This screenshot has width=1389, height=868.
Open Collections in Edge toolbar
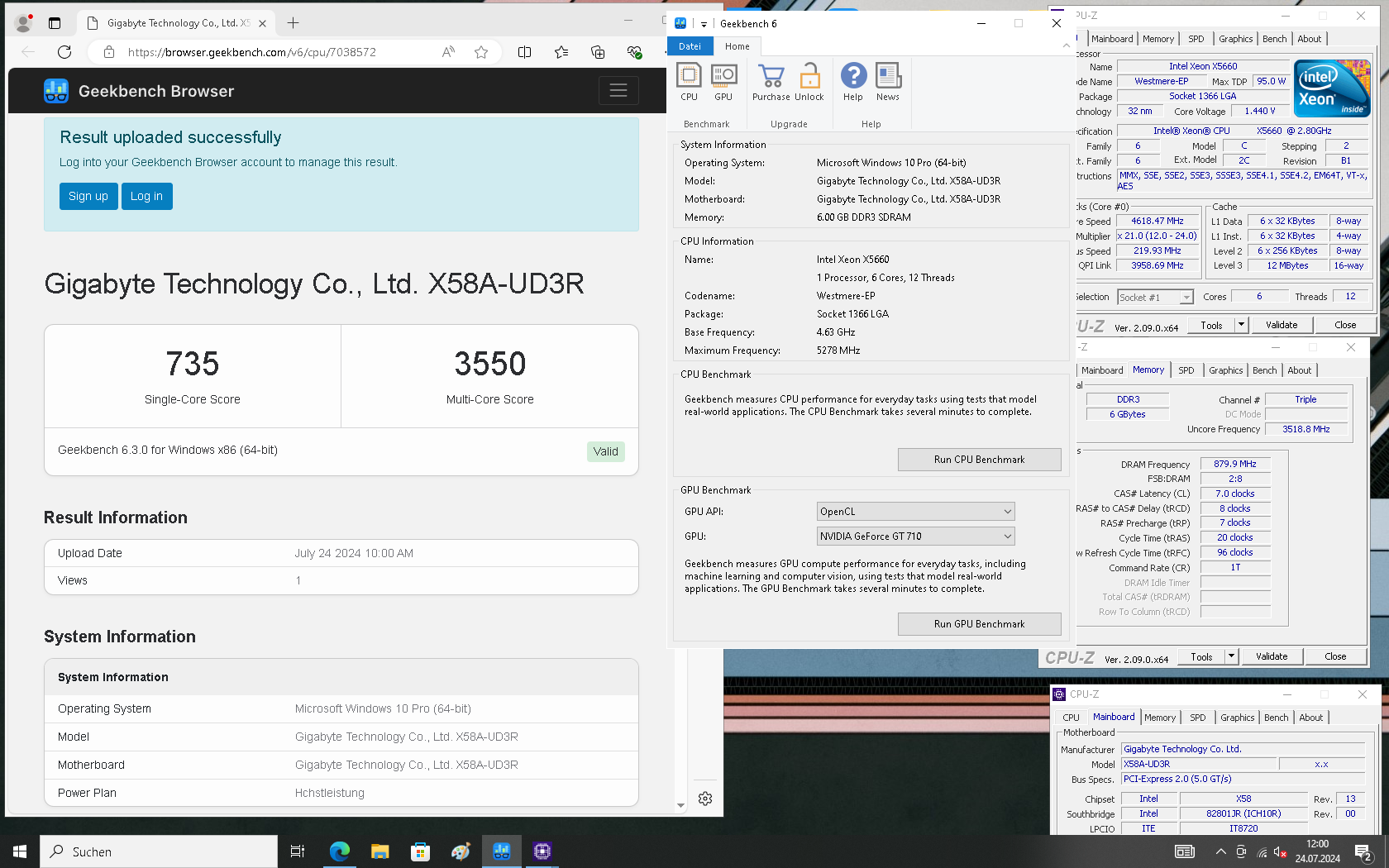click(x=598, y=52)
